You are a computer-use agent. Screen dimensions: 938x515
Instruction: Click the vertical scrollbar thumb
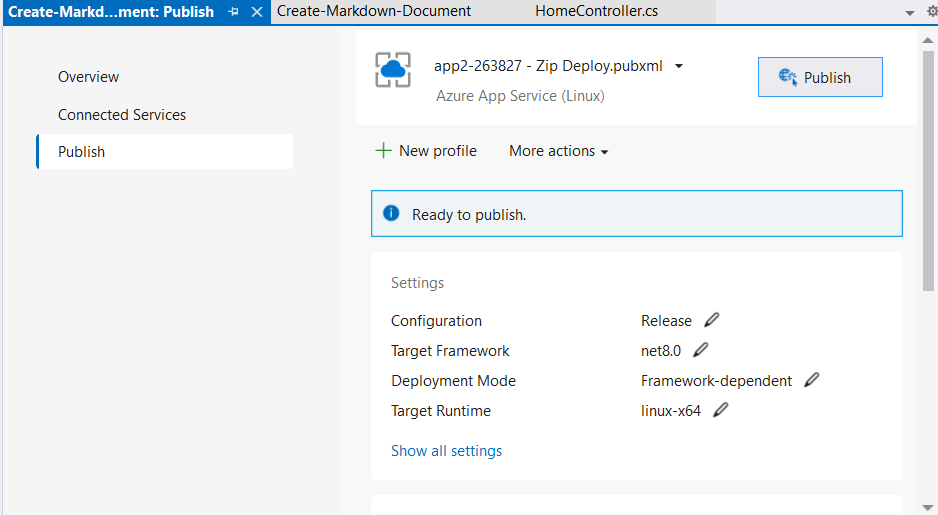tap(928, 170)
